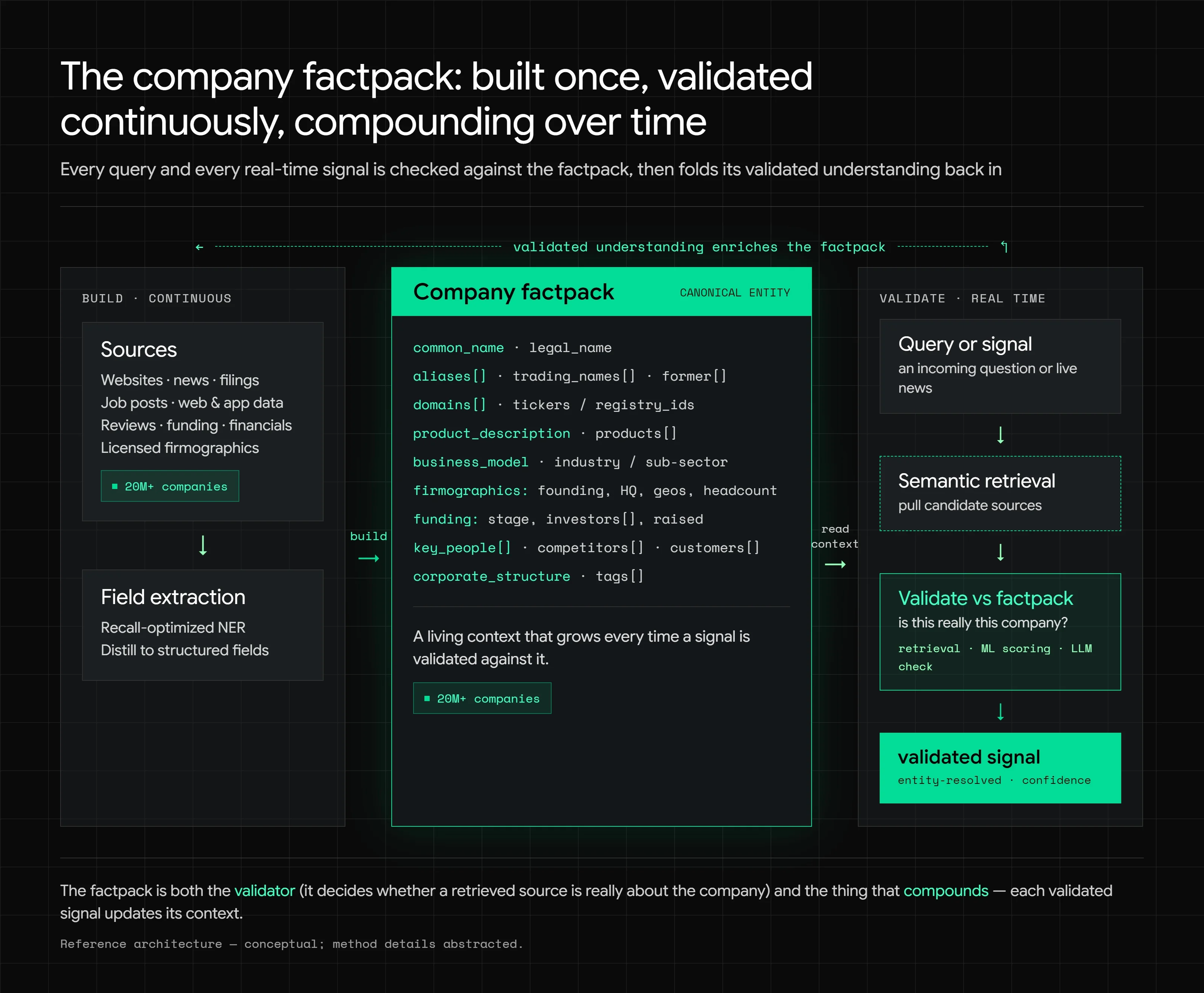Click 'validated understanding enriches the factpack' label
1204x993 pixels.
pos(699,247)
